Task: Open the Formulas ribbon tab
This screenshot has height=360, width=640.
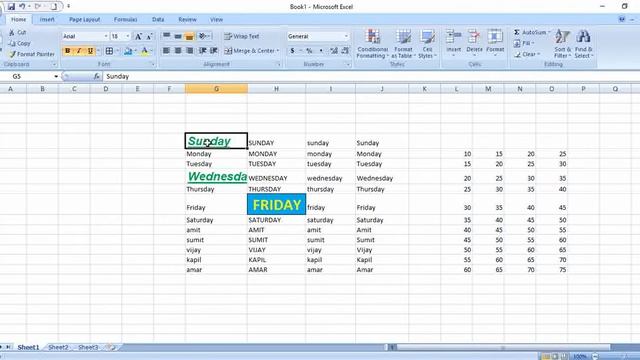Action: (125, 20)
